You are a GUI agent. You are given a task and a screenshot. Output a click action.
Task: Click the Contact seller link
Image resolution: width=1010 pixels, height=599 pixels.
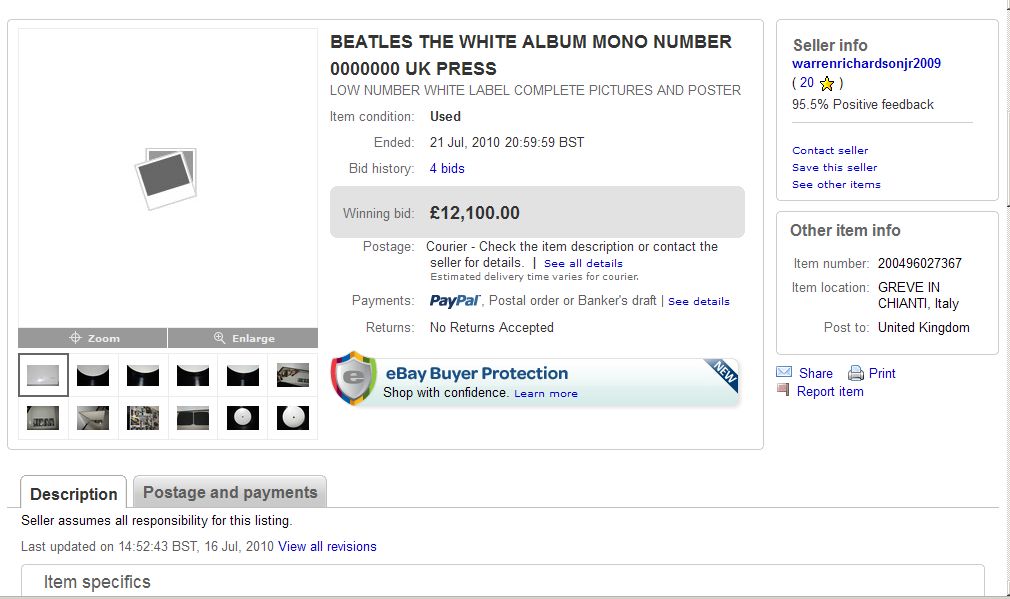click(x=830, y=151)
